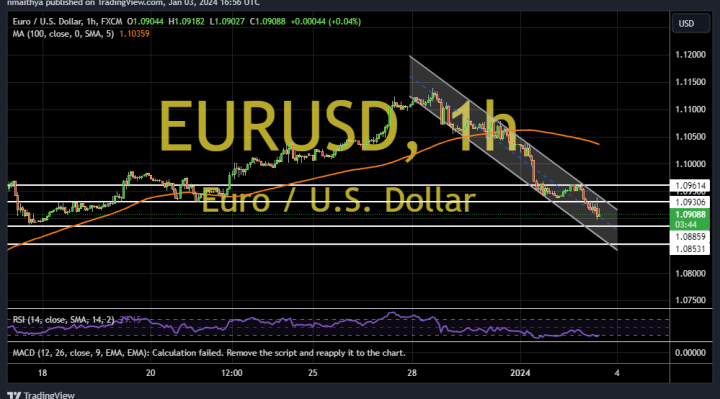Click the 12:00 label on time axis
The image size is (720, 399).
point(232,373)
